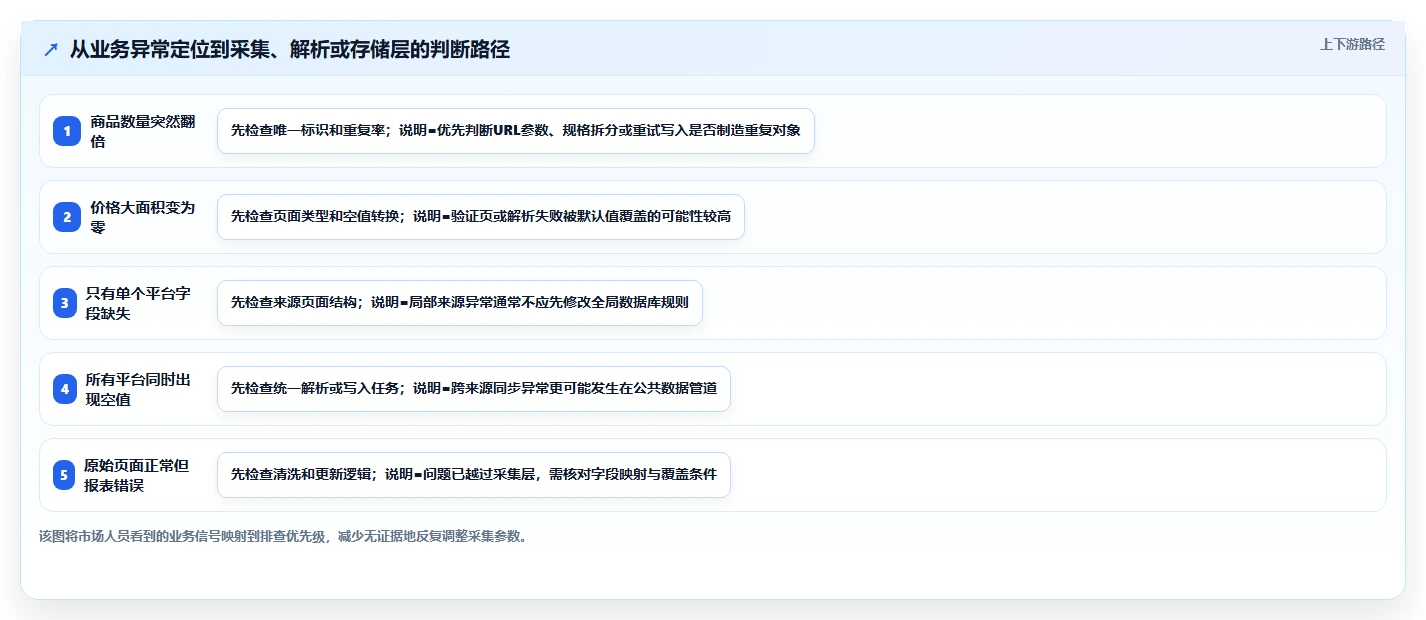The height and width of the screenshot is (620, 1426).
Task: Click the box 先检查清洗和更新逻辑
Action: [474, 475]
